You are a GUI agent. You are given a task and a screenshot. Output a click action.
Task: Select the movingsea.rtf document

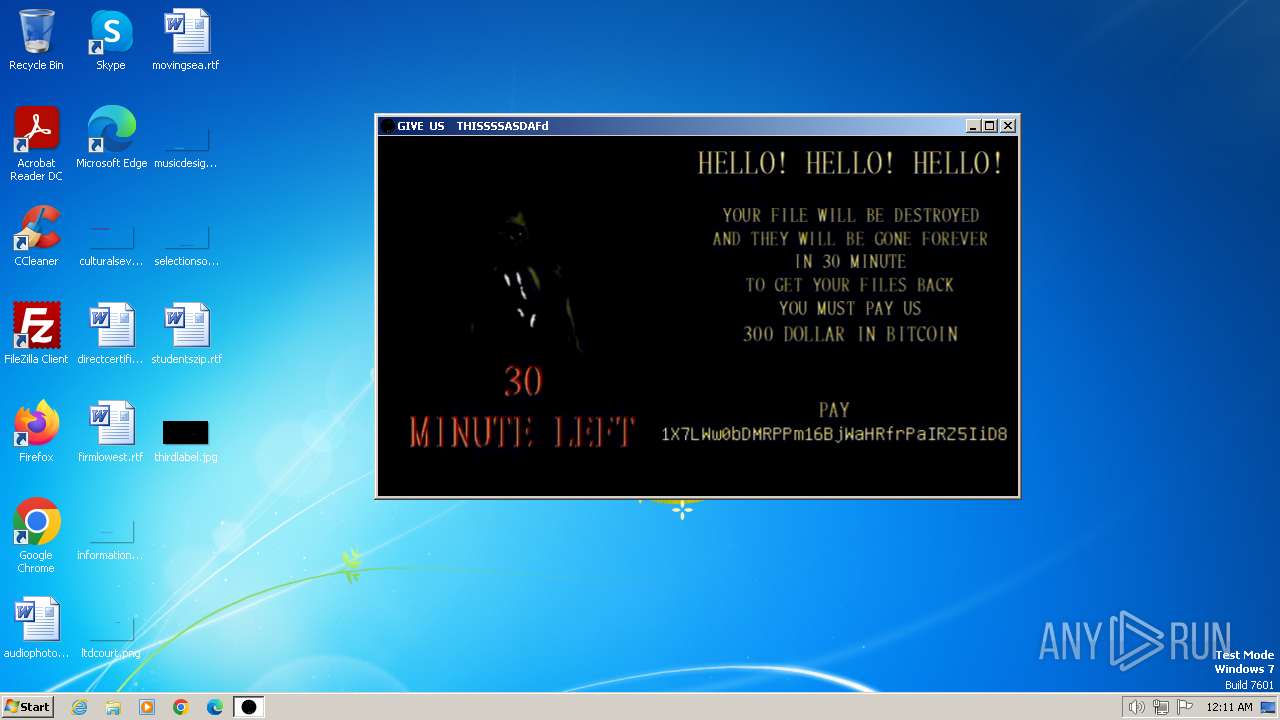(186, 40)
